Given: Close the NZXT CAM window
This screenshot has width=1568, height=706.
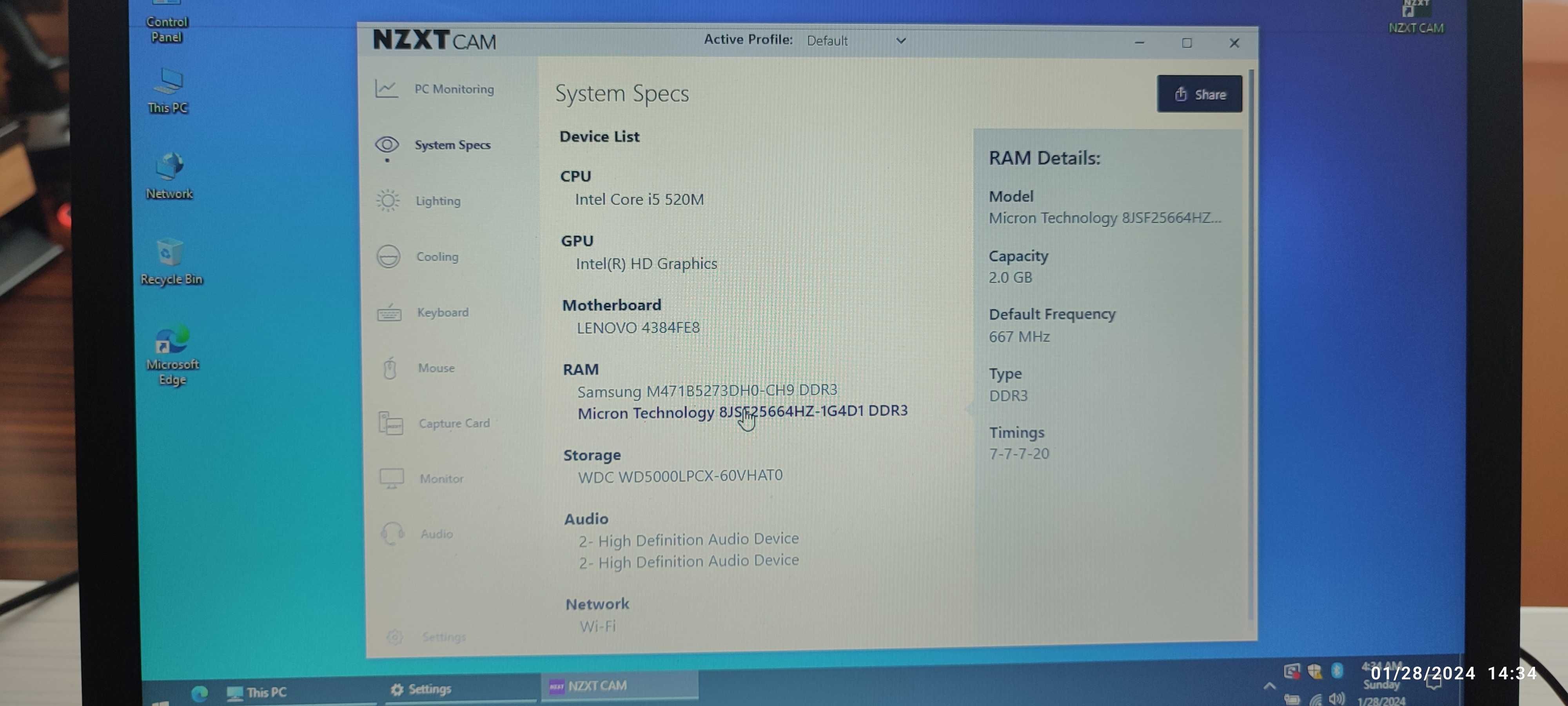Looking at the screenshot, I should 1234,43.
